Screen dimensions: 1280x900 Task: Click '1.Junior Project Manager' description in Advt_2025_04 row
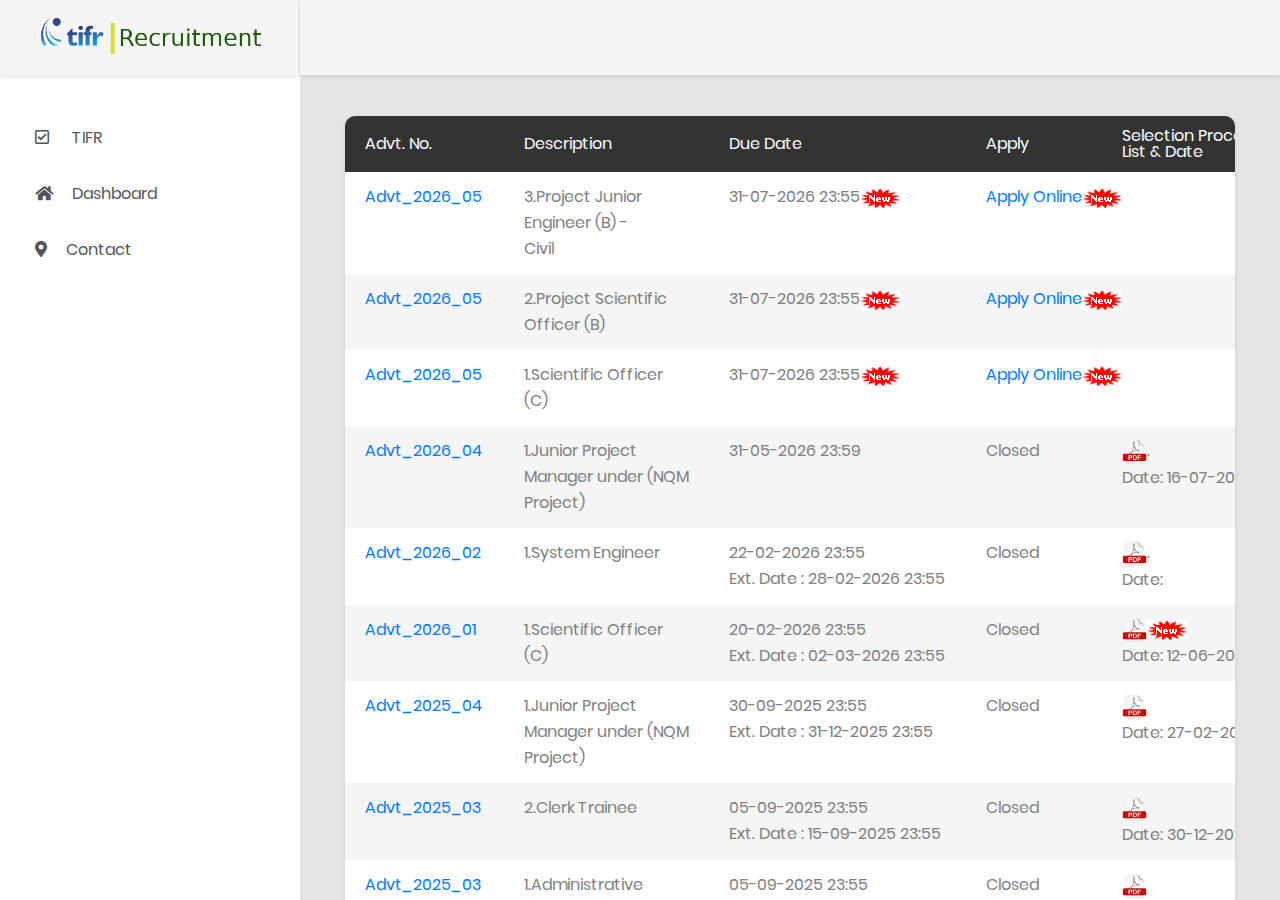pyautogui.click(x=607, y=732)
